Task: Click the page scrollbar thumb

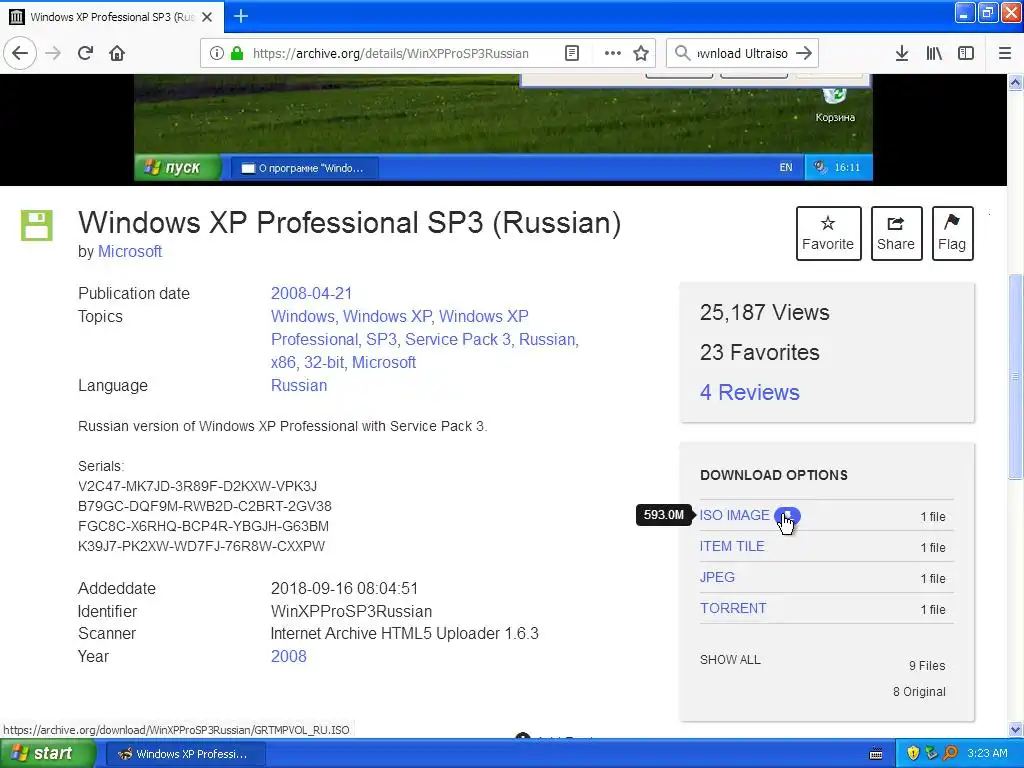Action: point(1015,377)
